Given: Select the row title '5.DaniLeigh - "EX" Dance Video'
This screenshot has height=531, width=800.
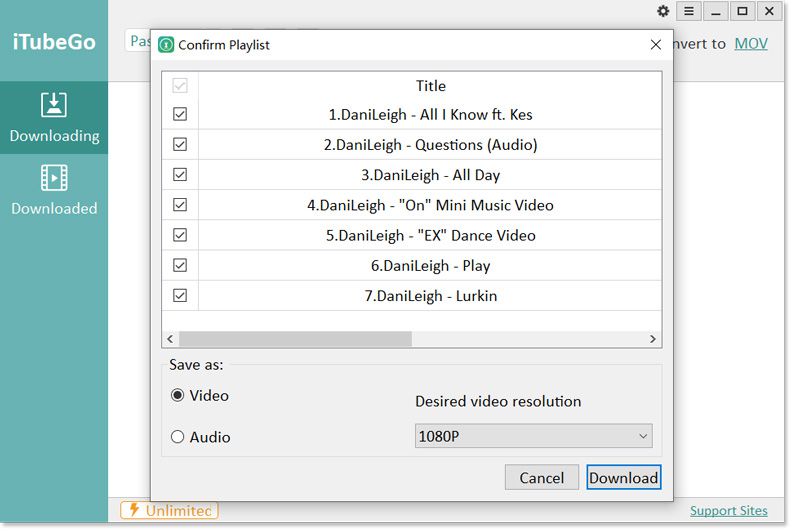Looking at the screenshot, I should [x=430, y=235].
